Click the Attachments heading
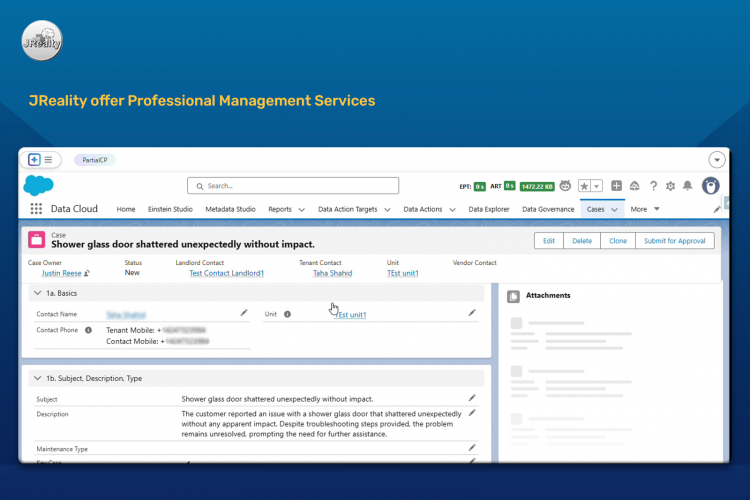This screenshot has height=500, width=750. [548, 295]
